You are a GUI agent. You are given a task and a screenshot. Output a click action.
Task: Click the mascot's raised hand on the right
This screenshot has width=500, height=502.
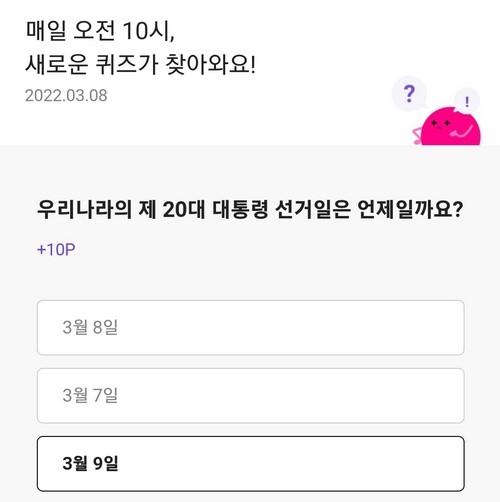(462, 131)
